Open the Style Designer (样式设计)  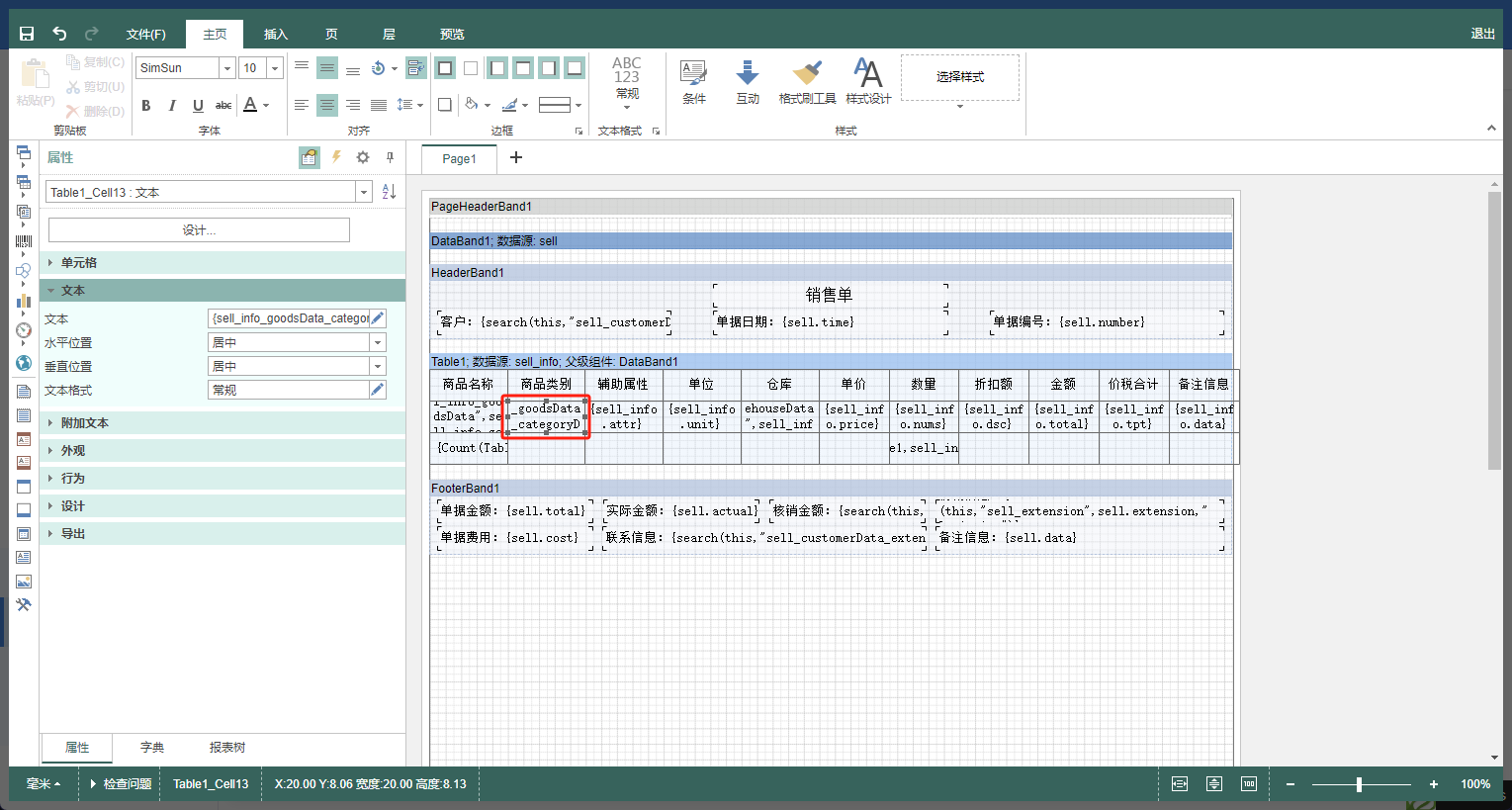coord(868,81)
